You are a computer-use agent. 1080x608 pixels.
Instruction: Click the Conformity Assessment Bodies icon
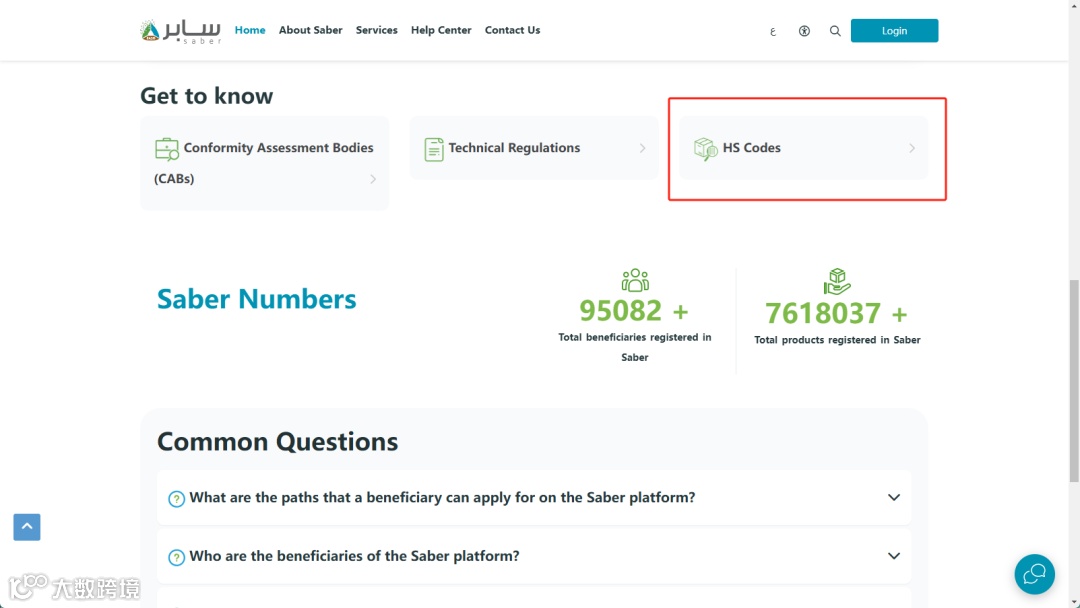pyautogui.click(x=167, y=149)
